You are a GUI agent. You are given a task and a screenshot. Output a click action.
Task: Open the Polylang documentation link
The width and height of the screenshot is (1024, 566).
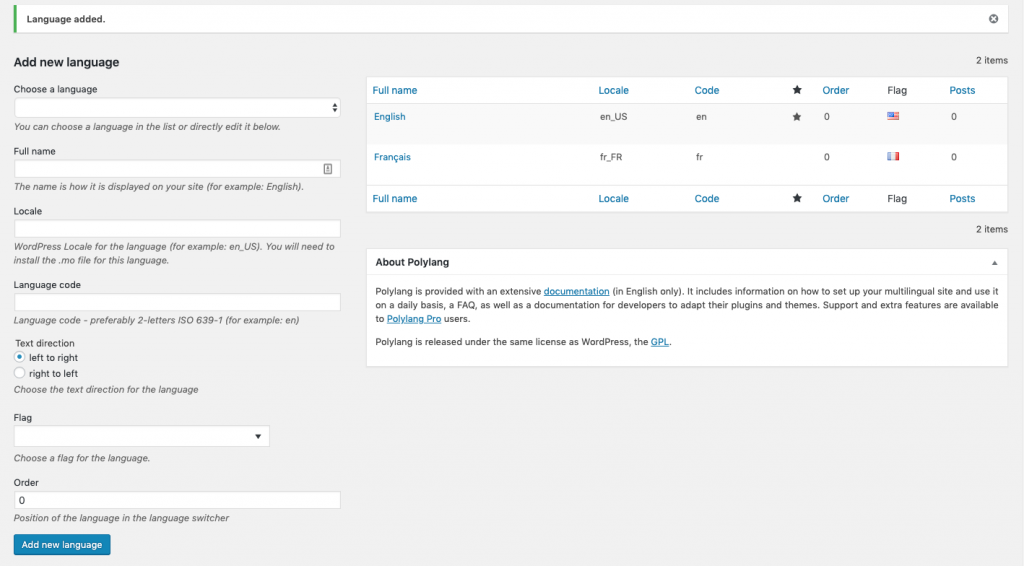coord(576,291)
